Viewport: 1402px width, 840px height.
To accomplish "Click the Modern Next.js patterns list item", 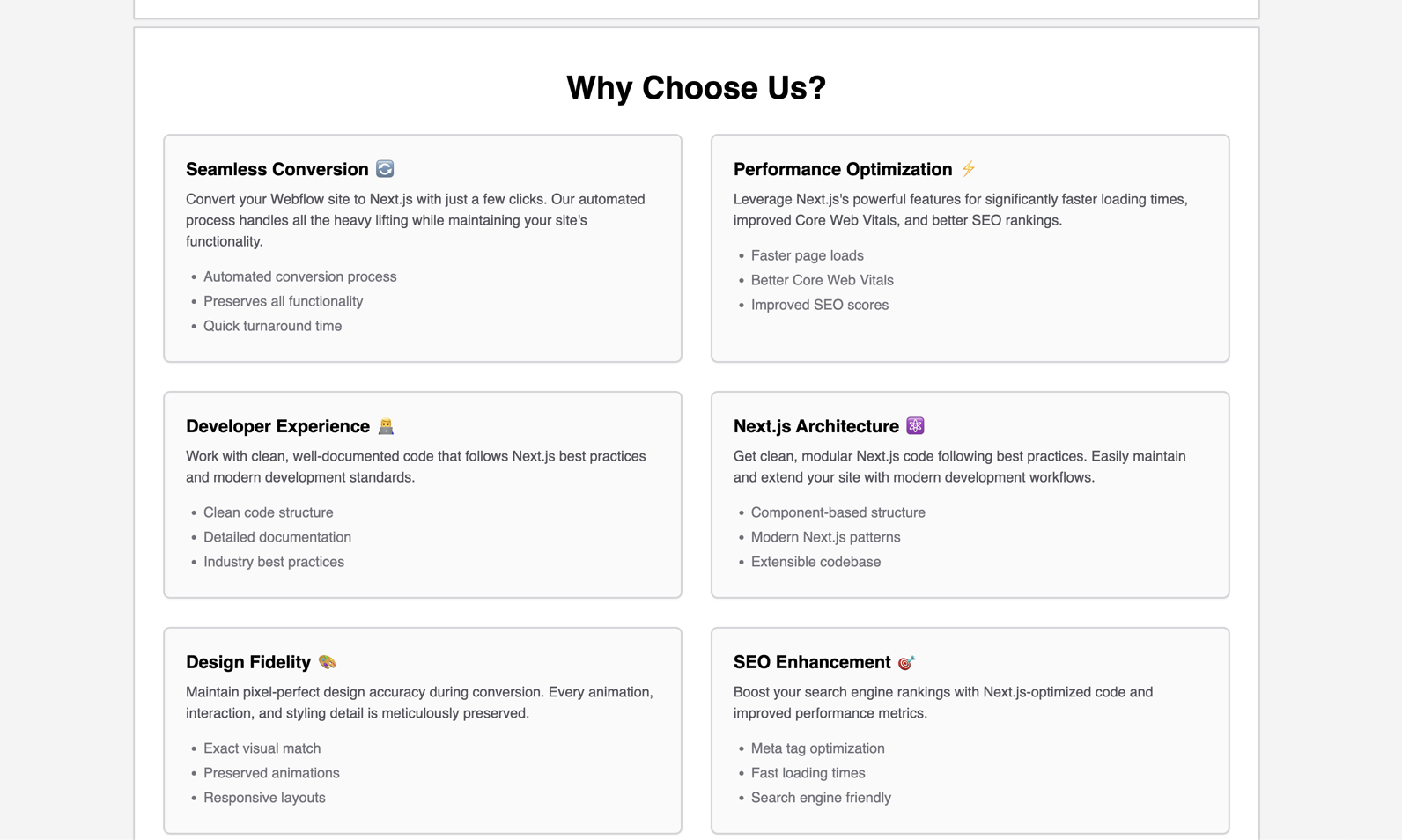I will pos(826,537).
